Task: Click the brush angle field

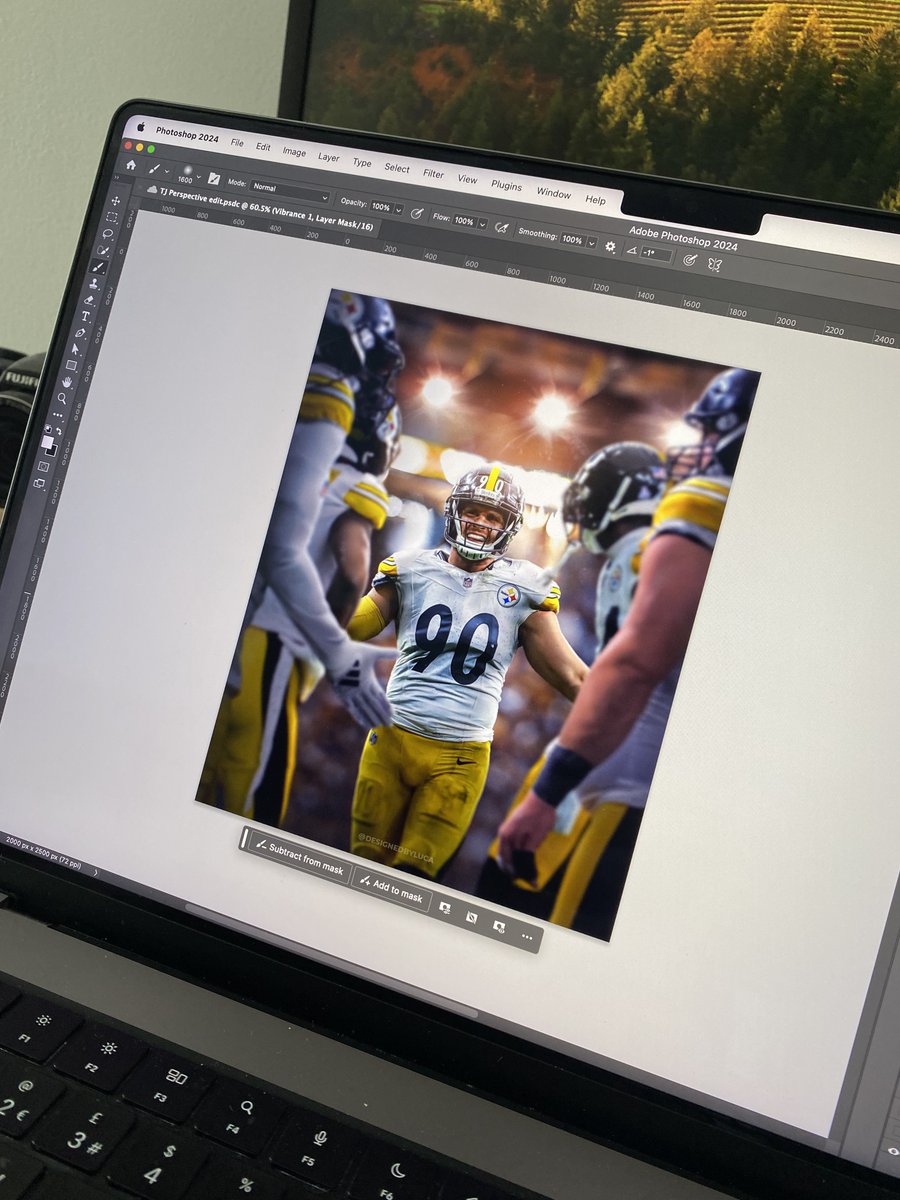Action: (655, 254)
